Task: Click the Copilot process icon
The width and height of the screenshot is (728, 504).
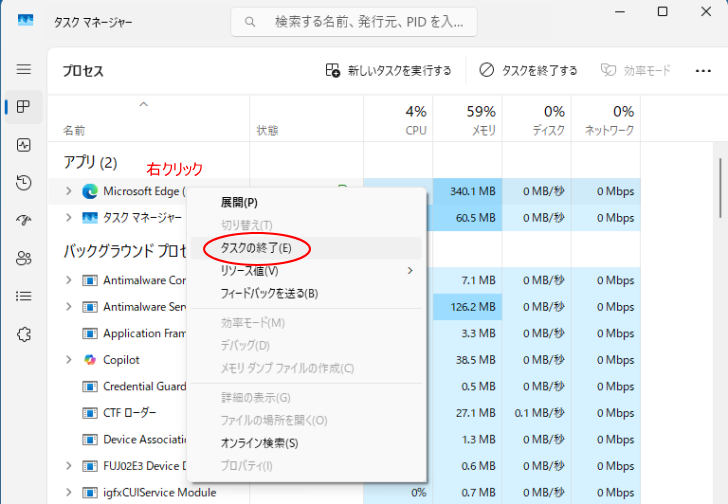Action: pyautogui.click(x=90, y=360)
